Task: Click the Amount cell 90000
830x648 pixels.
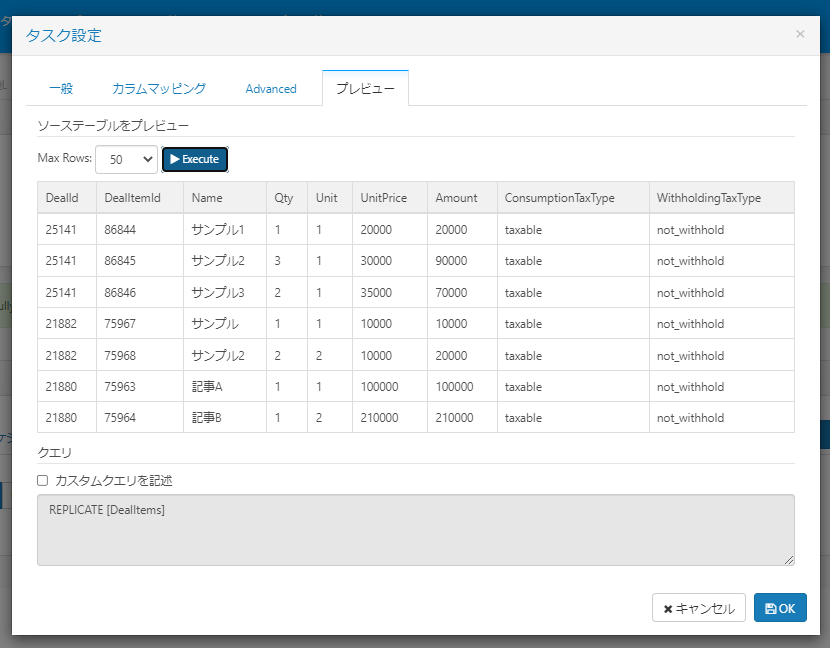Action: coord(462,260)
